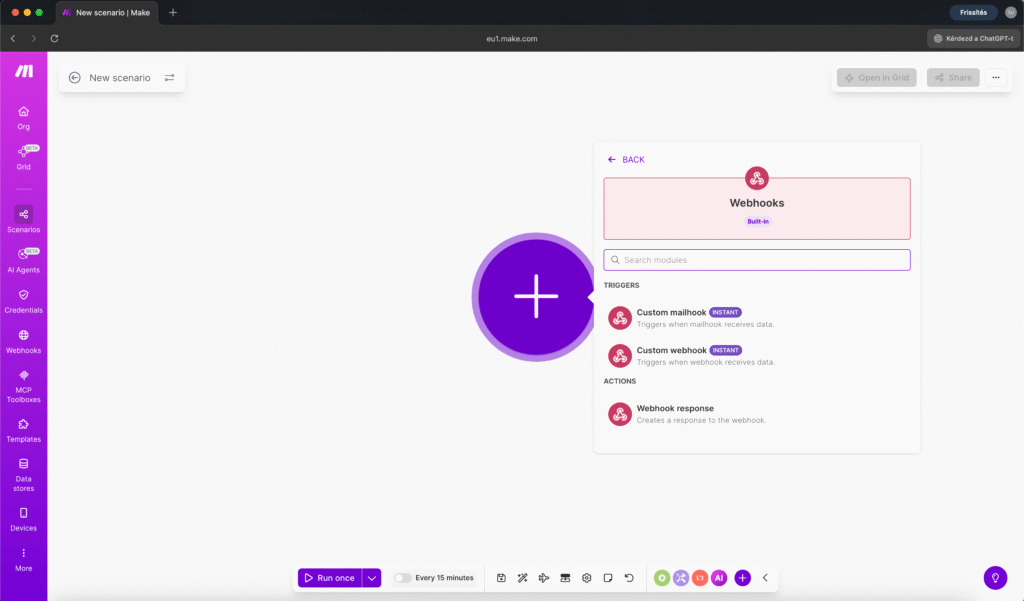The image size is (1024, 601).
Task: Click the purple plus scenario node
Action: click(534, 297)
